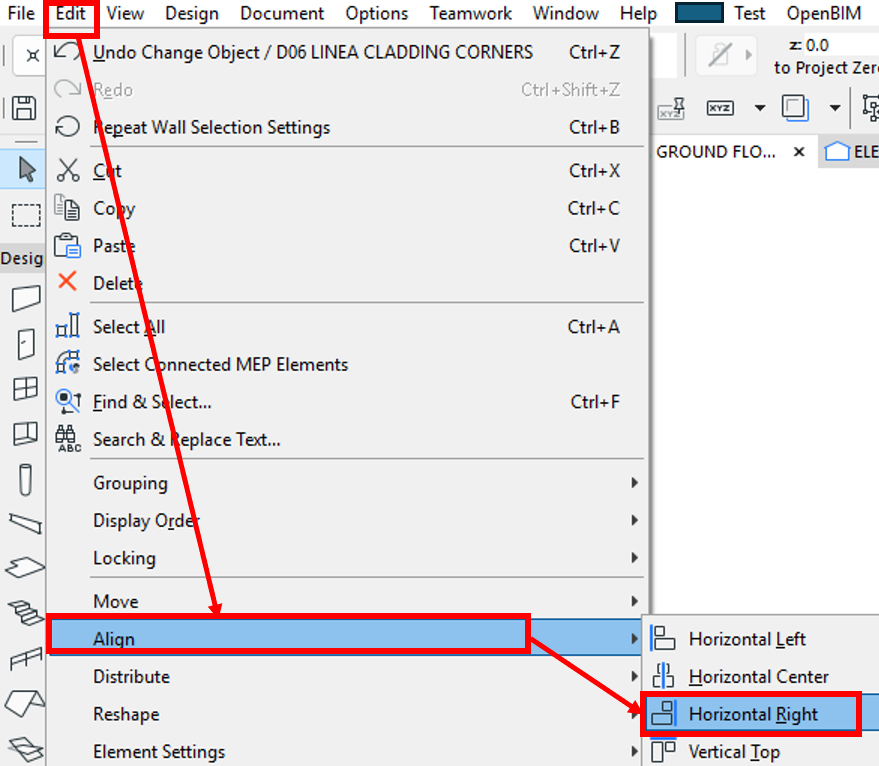The width and height of the screenshot is (879, 766).
Task: Expand the Locking submenu
Action: (348, 558)
